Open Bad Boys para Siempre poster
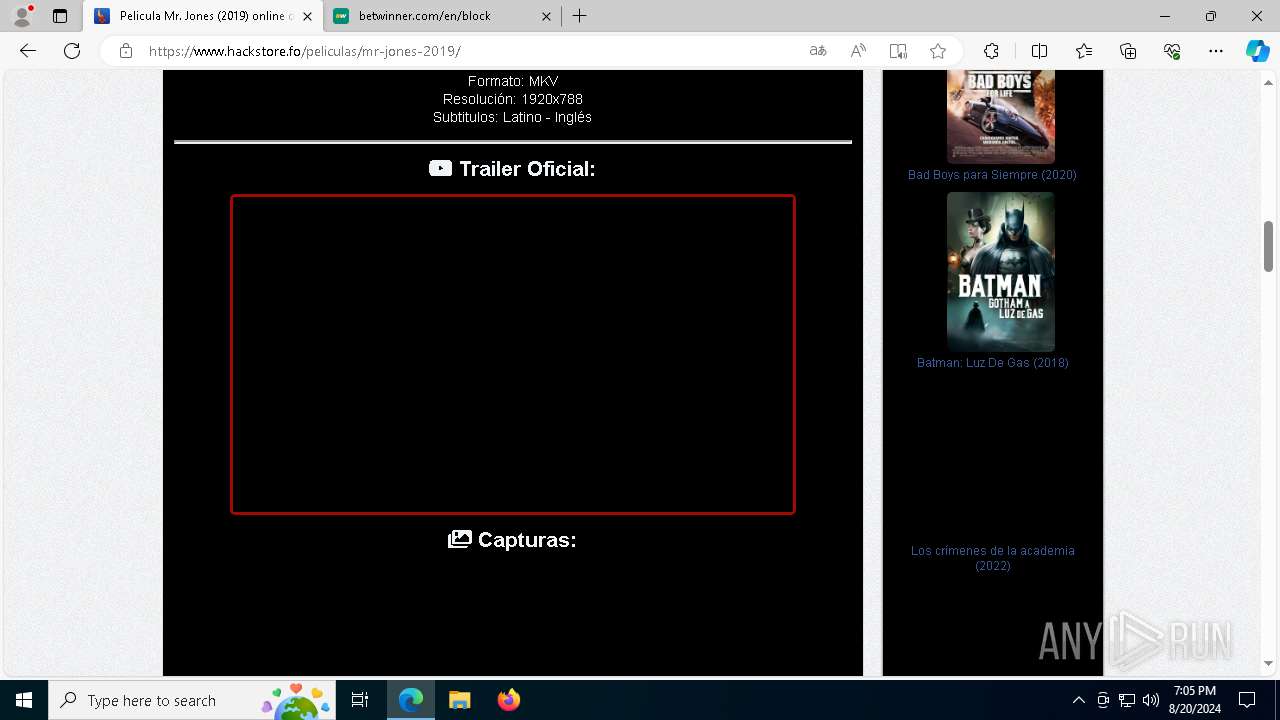The height and width of the screenshot is (720, 1280). 1001,116
